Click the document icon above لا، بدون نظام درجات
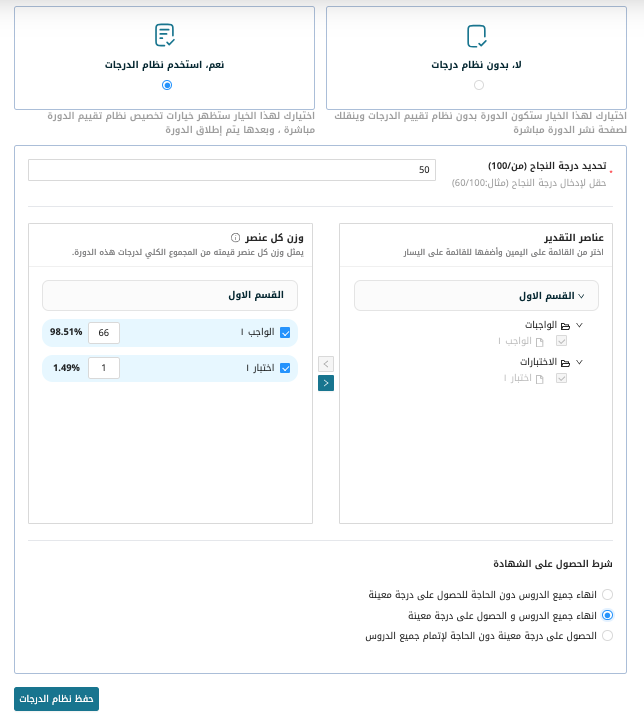 pos(477,37)
